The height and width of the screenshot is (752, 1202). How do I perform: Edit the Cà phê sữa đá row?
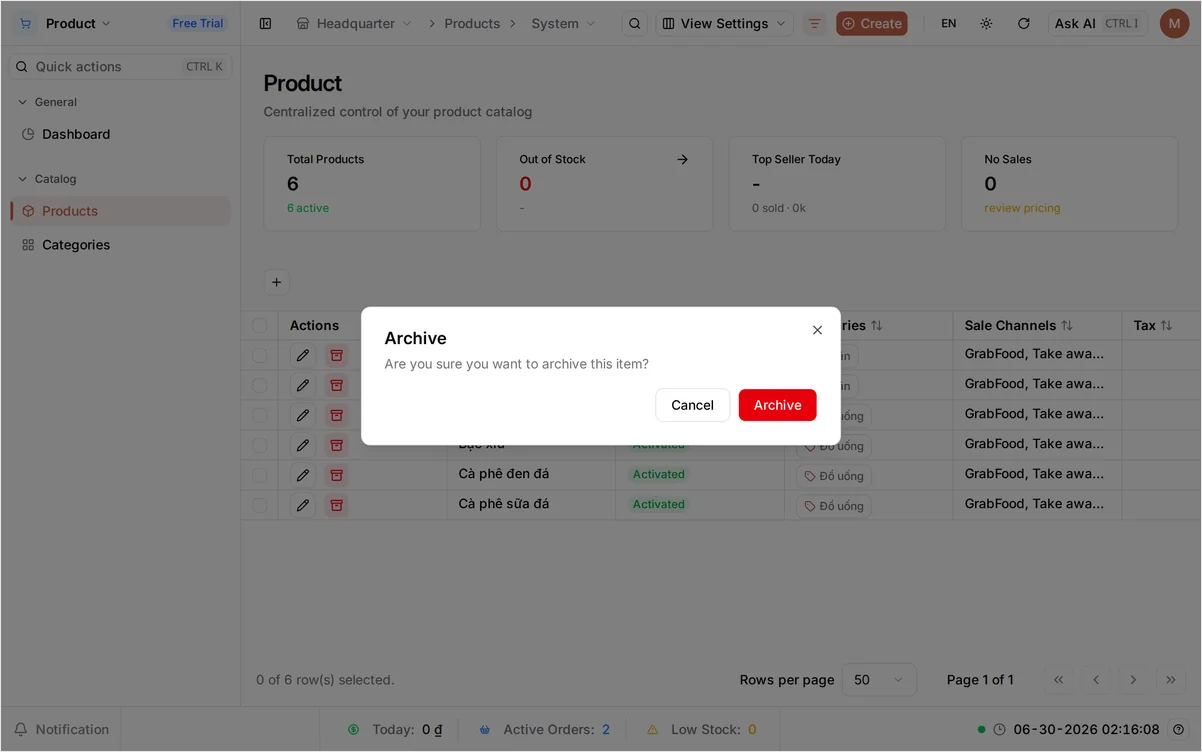pos(303,505)
